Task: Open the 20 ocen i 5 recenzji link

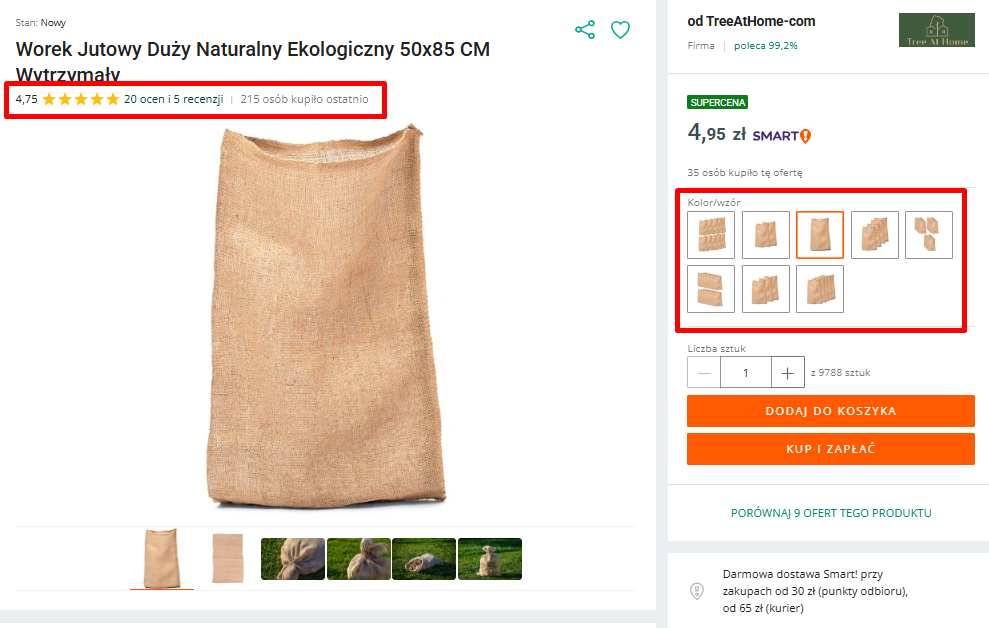Action: (173, 99)
